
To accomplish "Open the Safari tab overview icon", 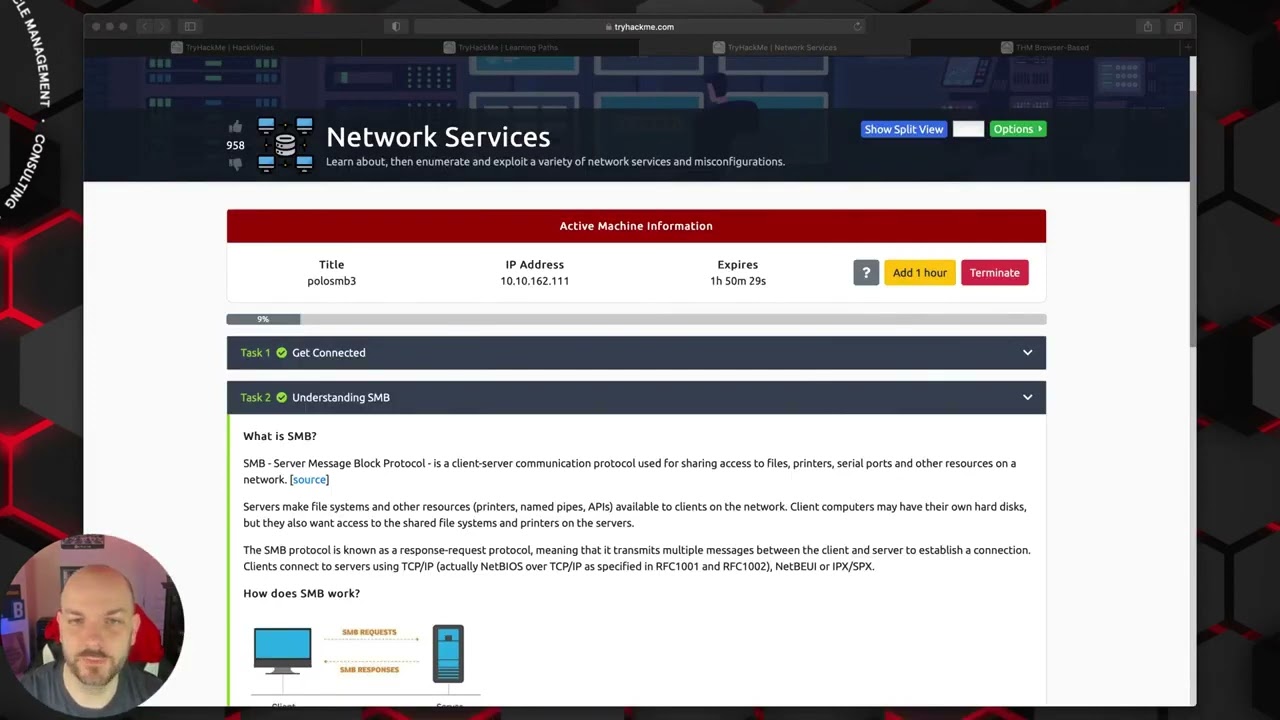I will coord(1178,26).
